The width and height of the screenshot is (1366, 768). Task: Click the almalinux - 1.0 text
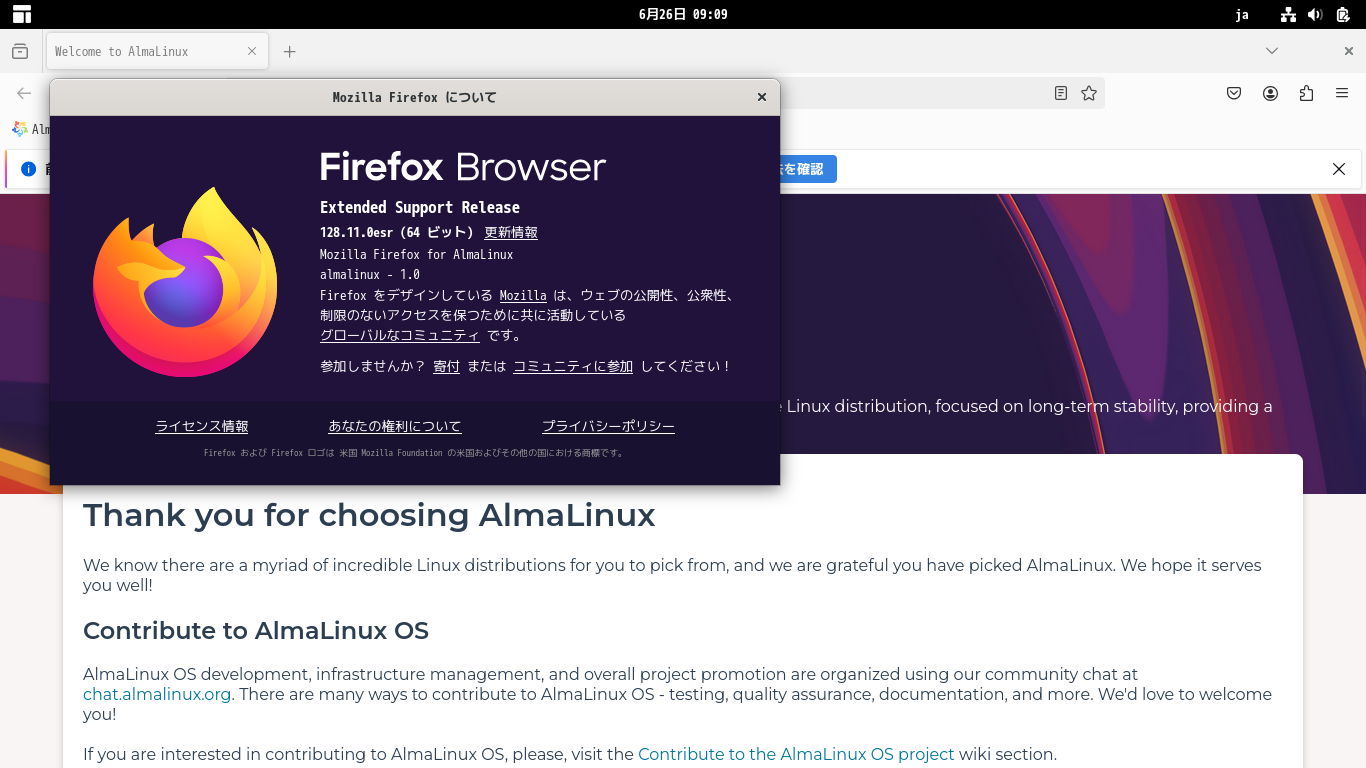coord(370,274)
